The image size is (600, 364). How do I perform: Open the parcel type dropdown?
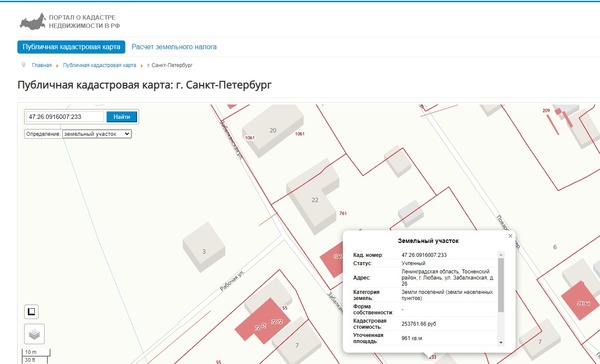97,134
